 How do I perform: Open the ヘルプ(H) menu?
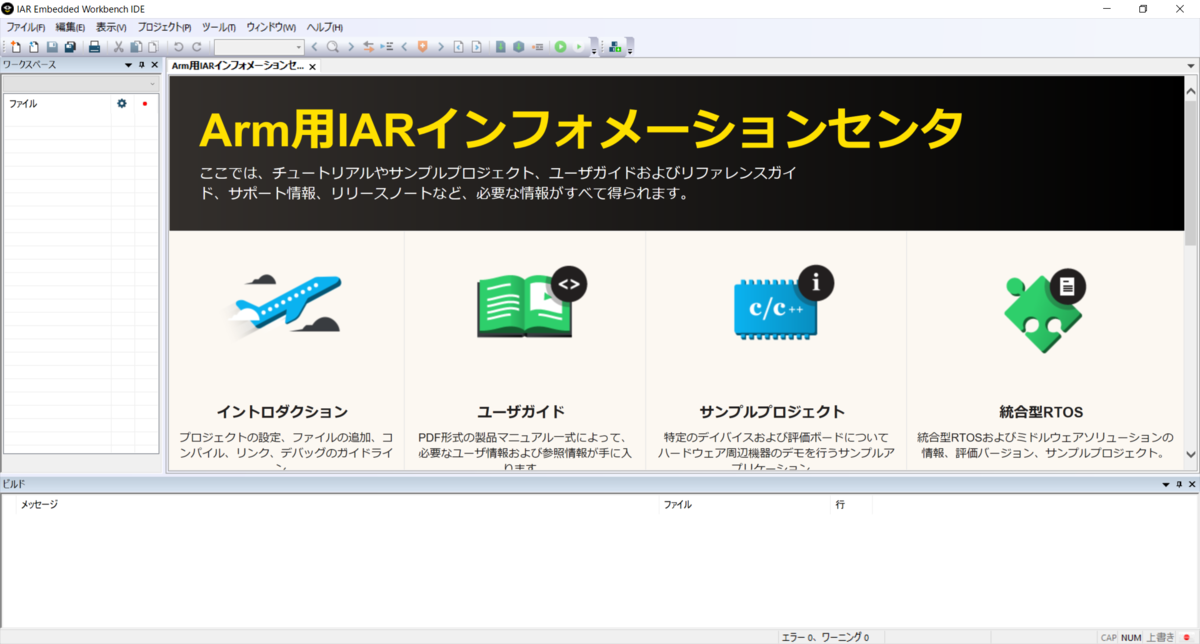324,27
